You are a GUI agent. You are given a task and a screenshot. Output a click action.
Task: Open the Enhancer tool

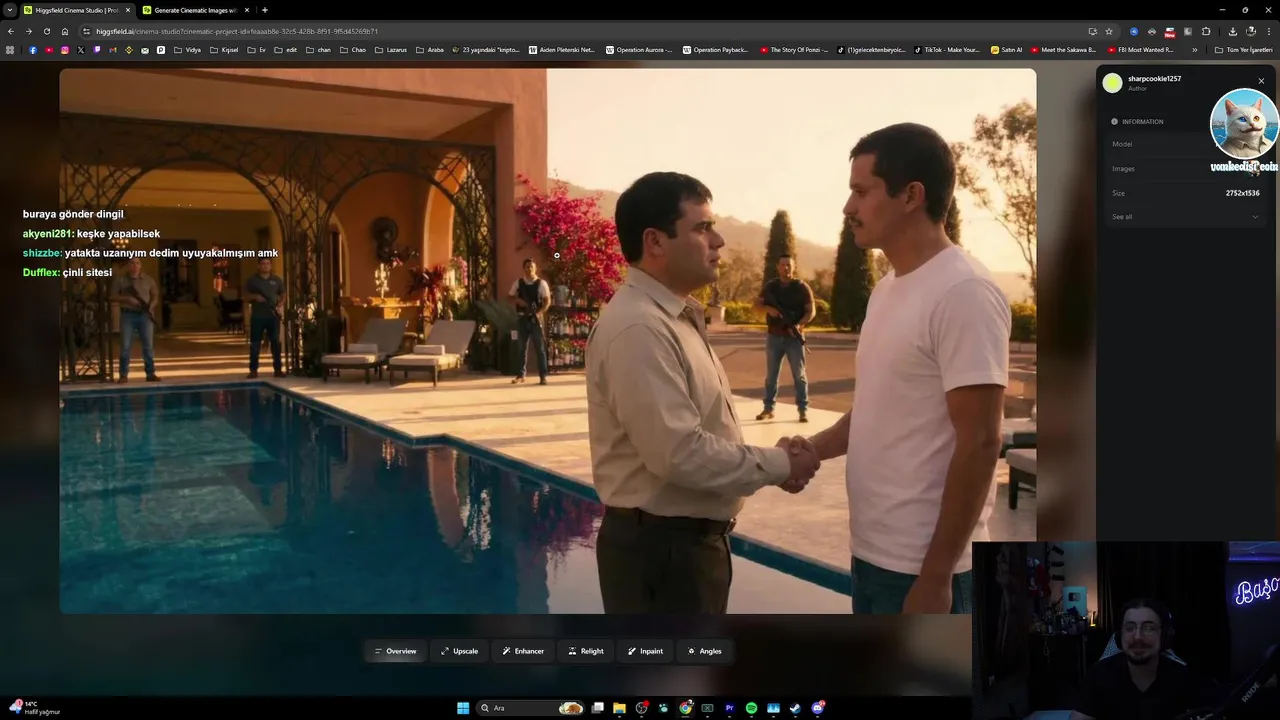[x=523, y=651]
